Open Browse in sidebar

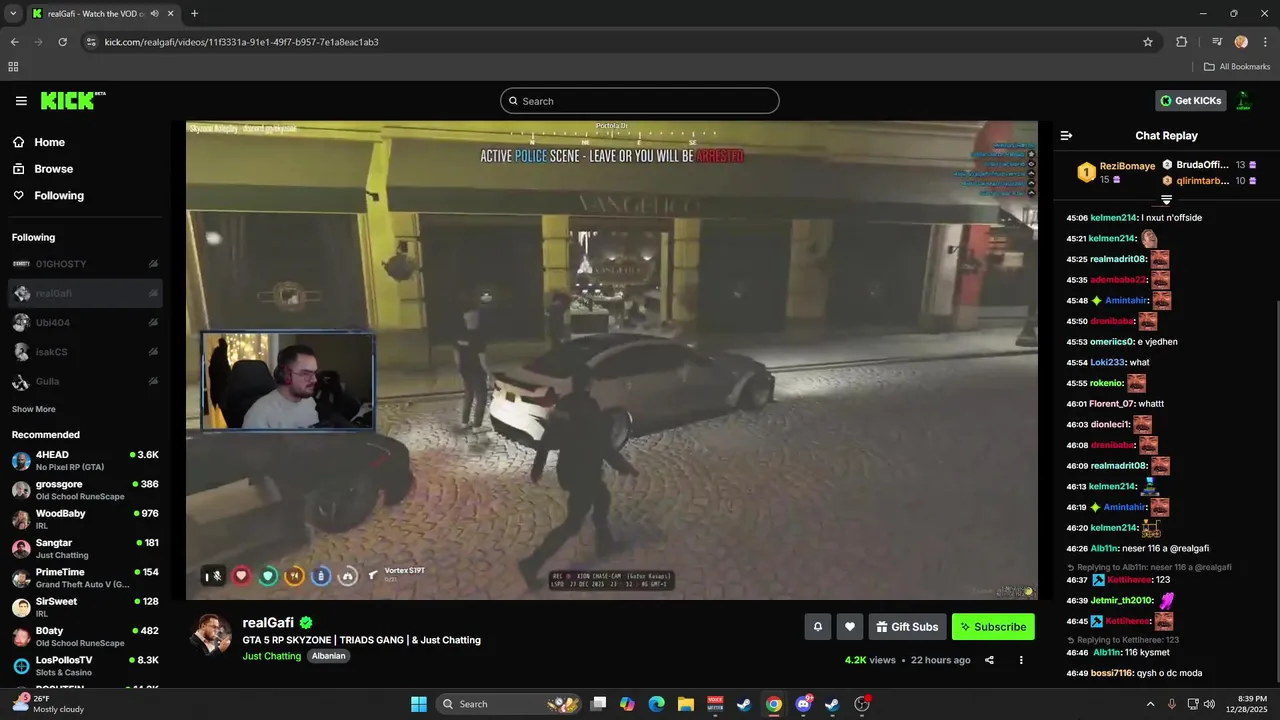[x=44, y=169]
